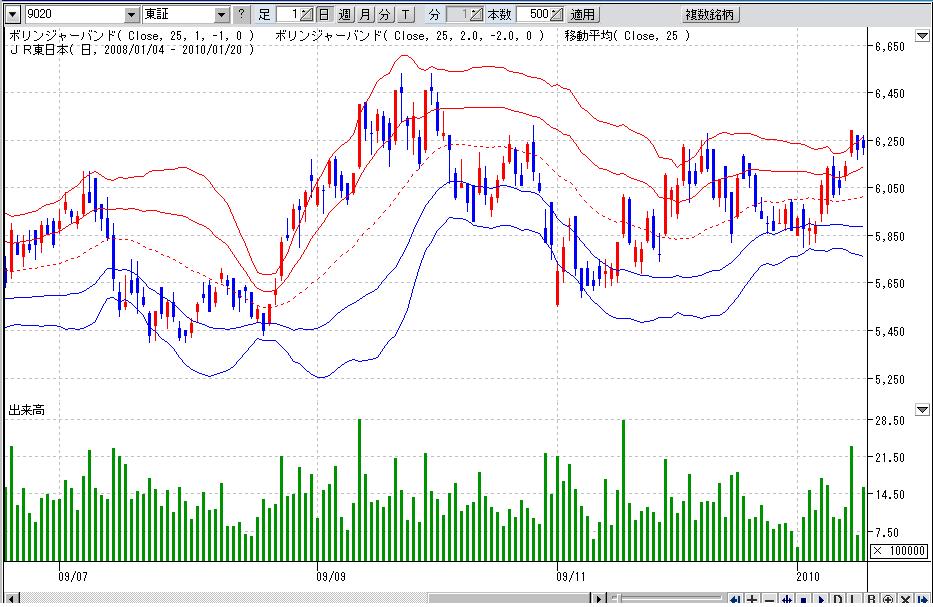Select the daily 日 chart period
Viewport: 933px width, 607px height.
(x=324, y=14)
